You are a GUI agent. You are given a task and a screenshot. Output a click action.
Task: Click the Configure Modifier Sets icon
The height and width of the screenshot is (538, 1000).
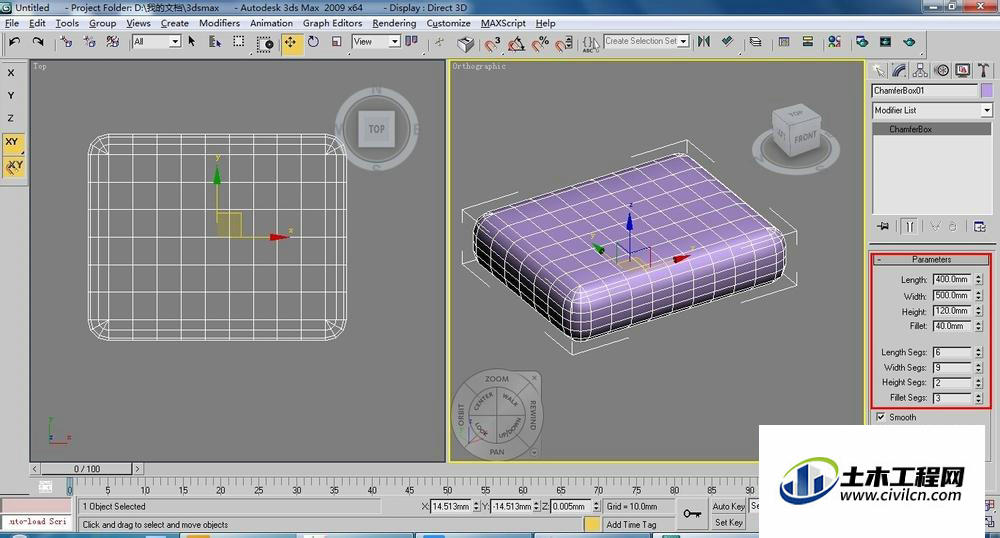(980, 226)
